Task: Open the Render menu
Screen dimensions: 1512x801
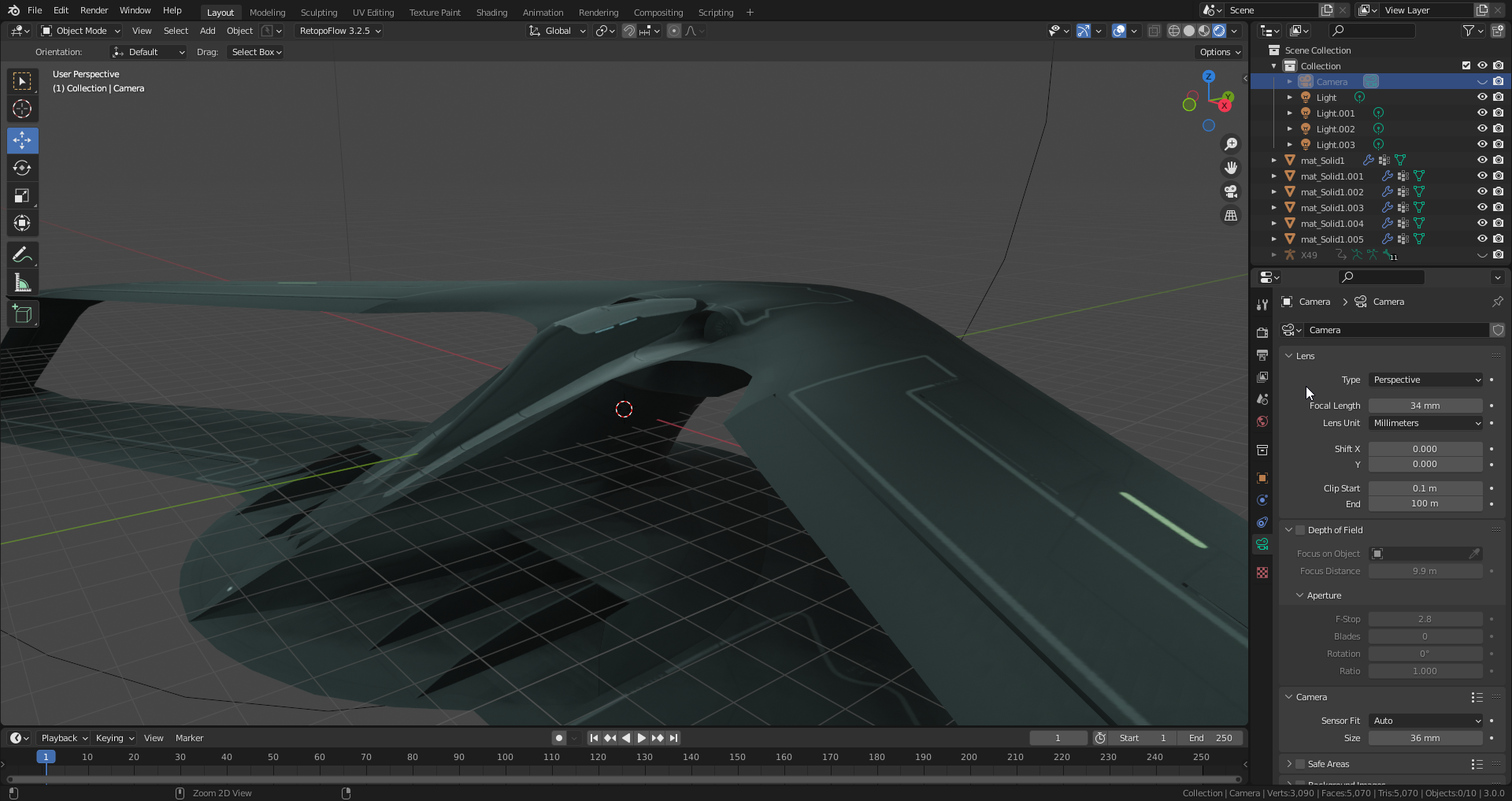Action: pos(94,10)
